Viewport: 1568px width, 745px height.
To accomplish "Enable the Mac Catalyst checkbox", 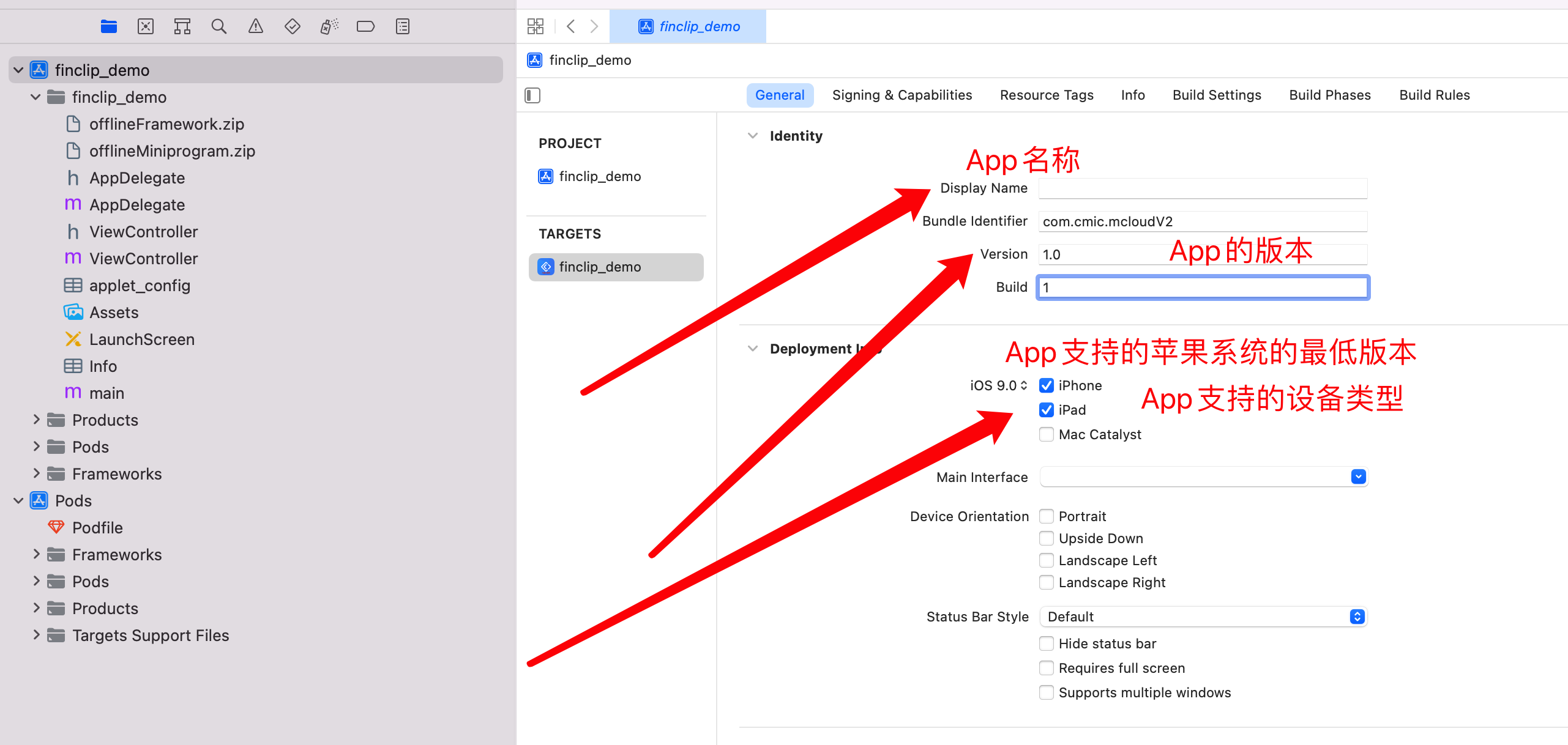I will 1047,434.
